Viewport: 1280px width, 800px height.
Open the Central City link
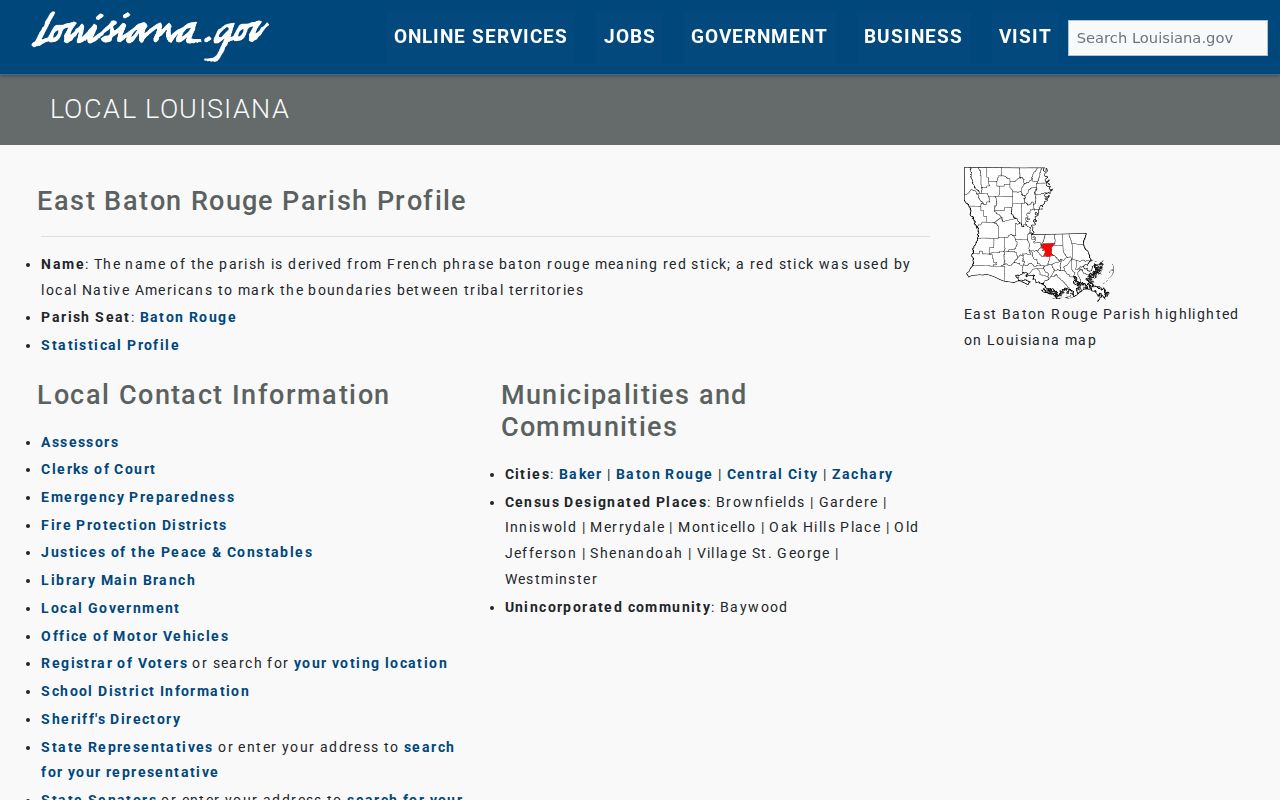click(x=772, y=474)
